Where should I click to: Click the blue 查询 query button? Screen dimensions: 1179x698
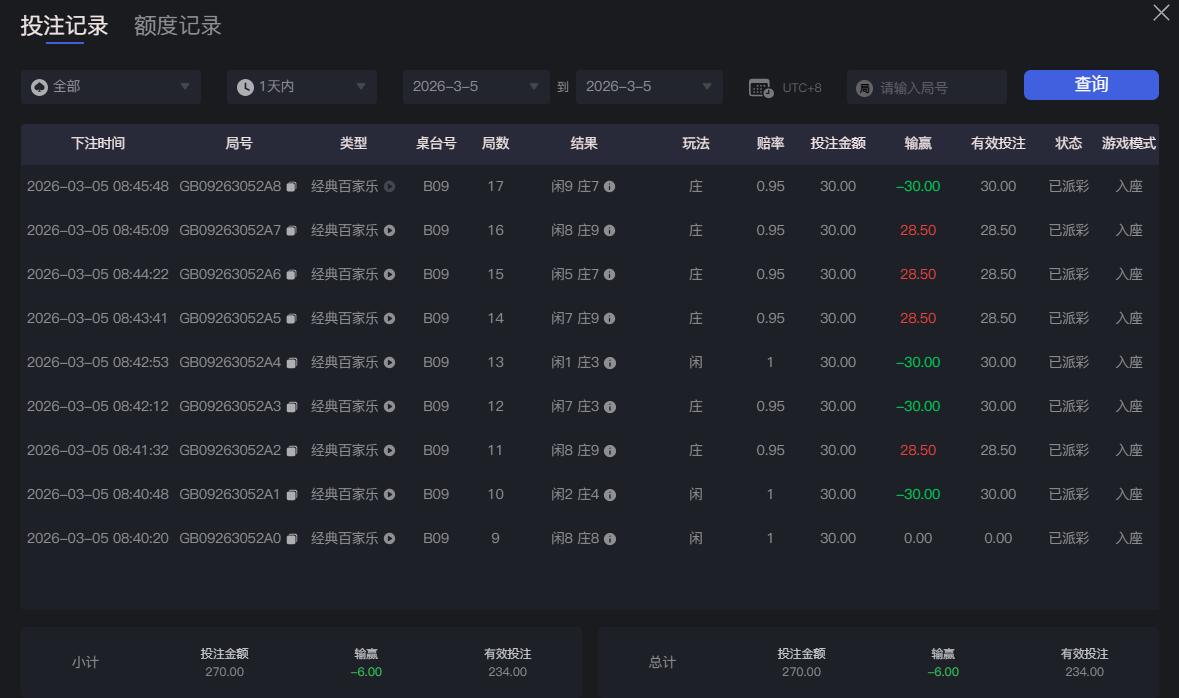click(1090, 85)
